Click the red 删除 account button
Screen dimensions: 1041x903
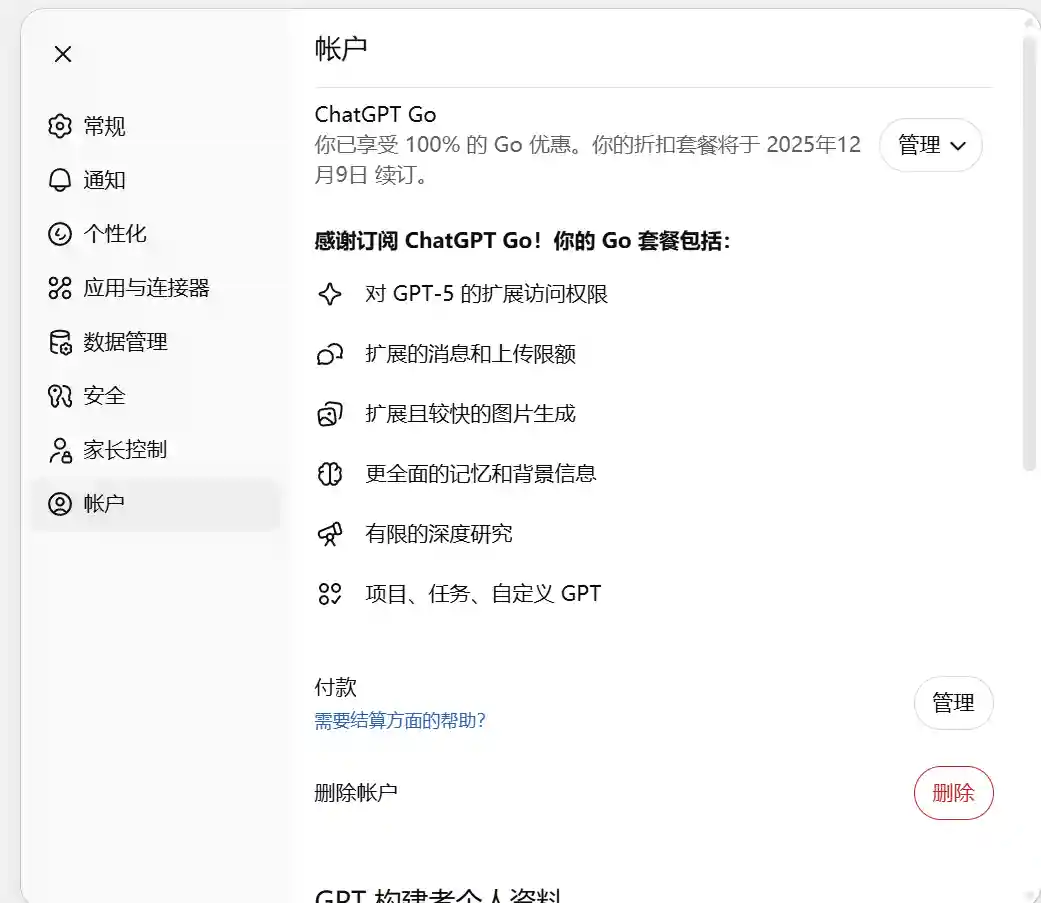pos(953,792)
